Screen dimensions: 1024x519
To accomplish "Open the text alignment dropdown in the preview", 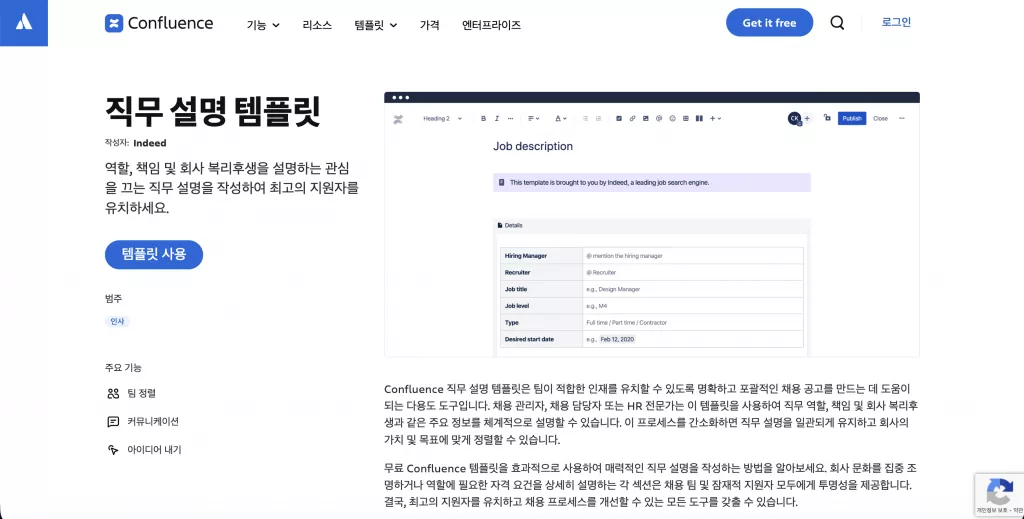I will [x=534, y=118].
